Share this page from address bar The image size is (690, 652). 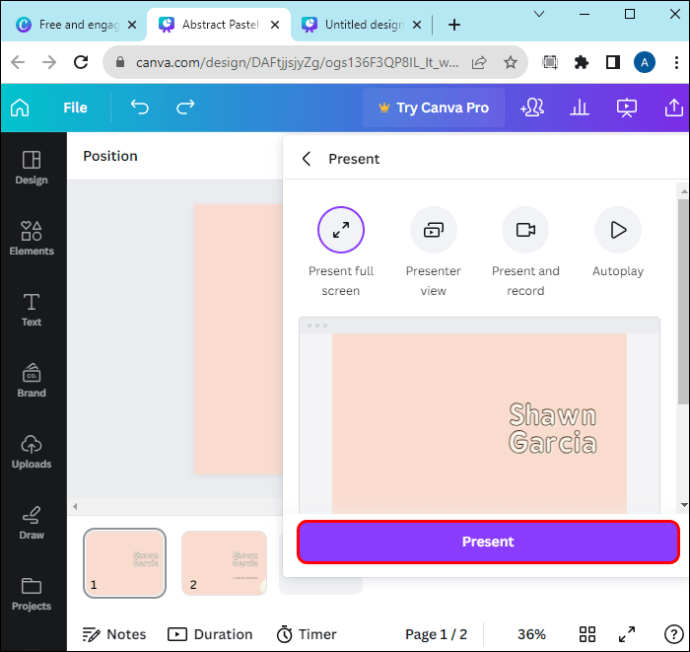pos(479,62)
